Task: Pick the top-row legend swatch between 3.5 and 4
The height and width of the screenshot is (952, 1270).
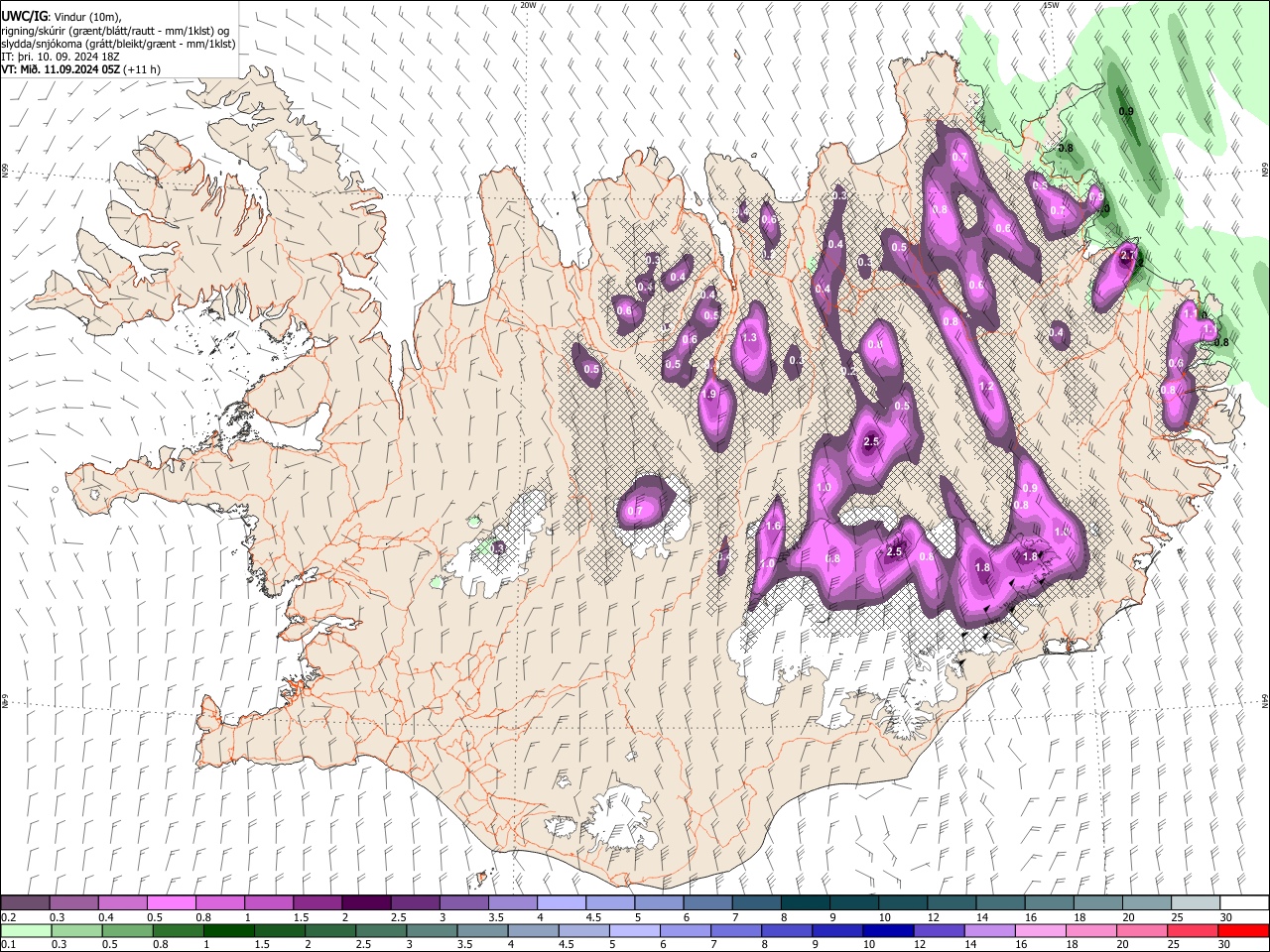Action: 512,903
